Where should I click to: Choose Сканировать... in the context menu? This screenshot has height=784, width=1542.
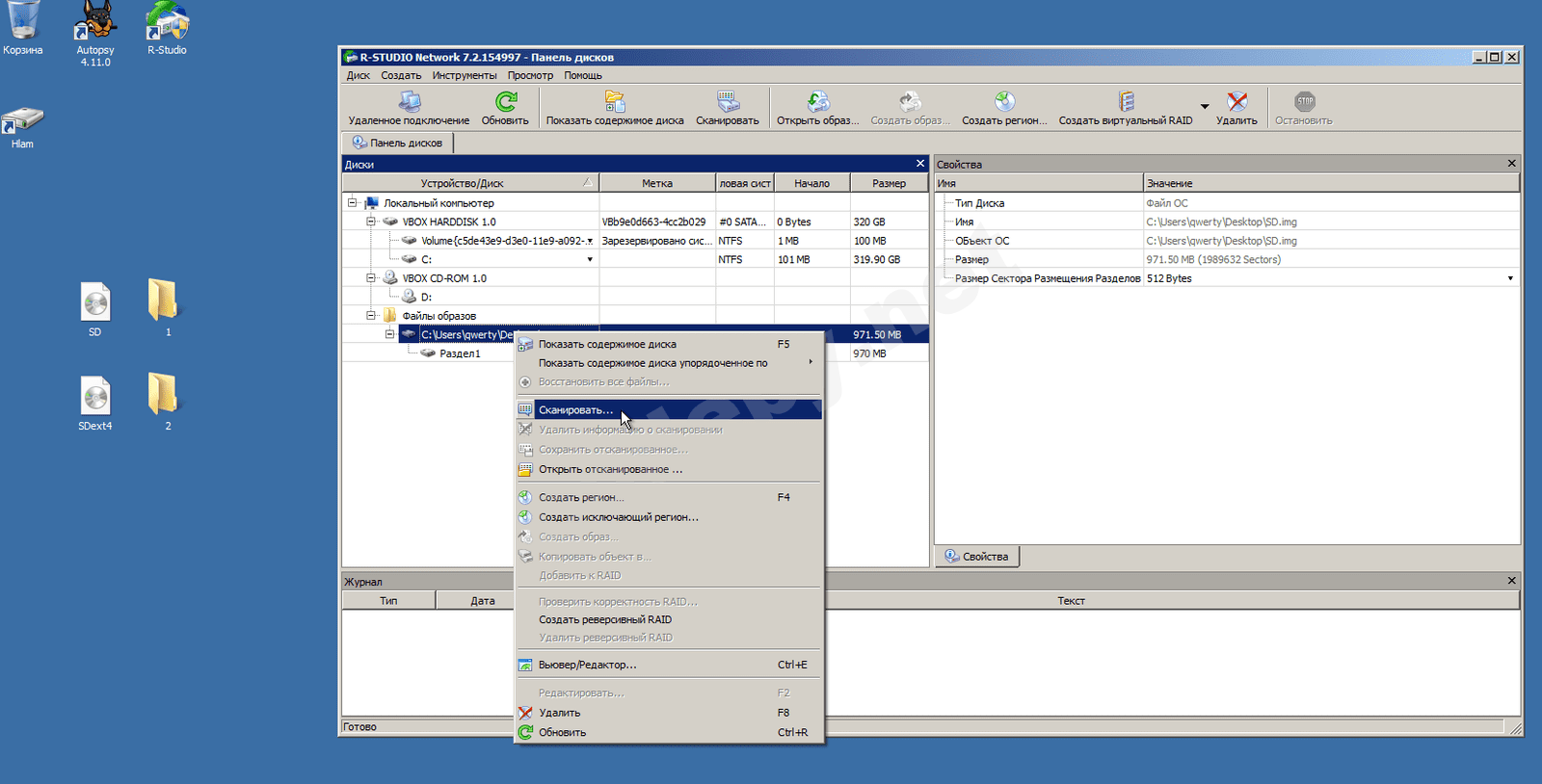tap(575, 410)
